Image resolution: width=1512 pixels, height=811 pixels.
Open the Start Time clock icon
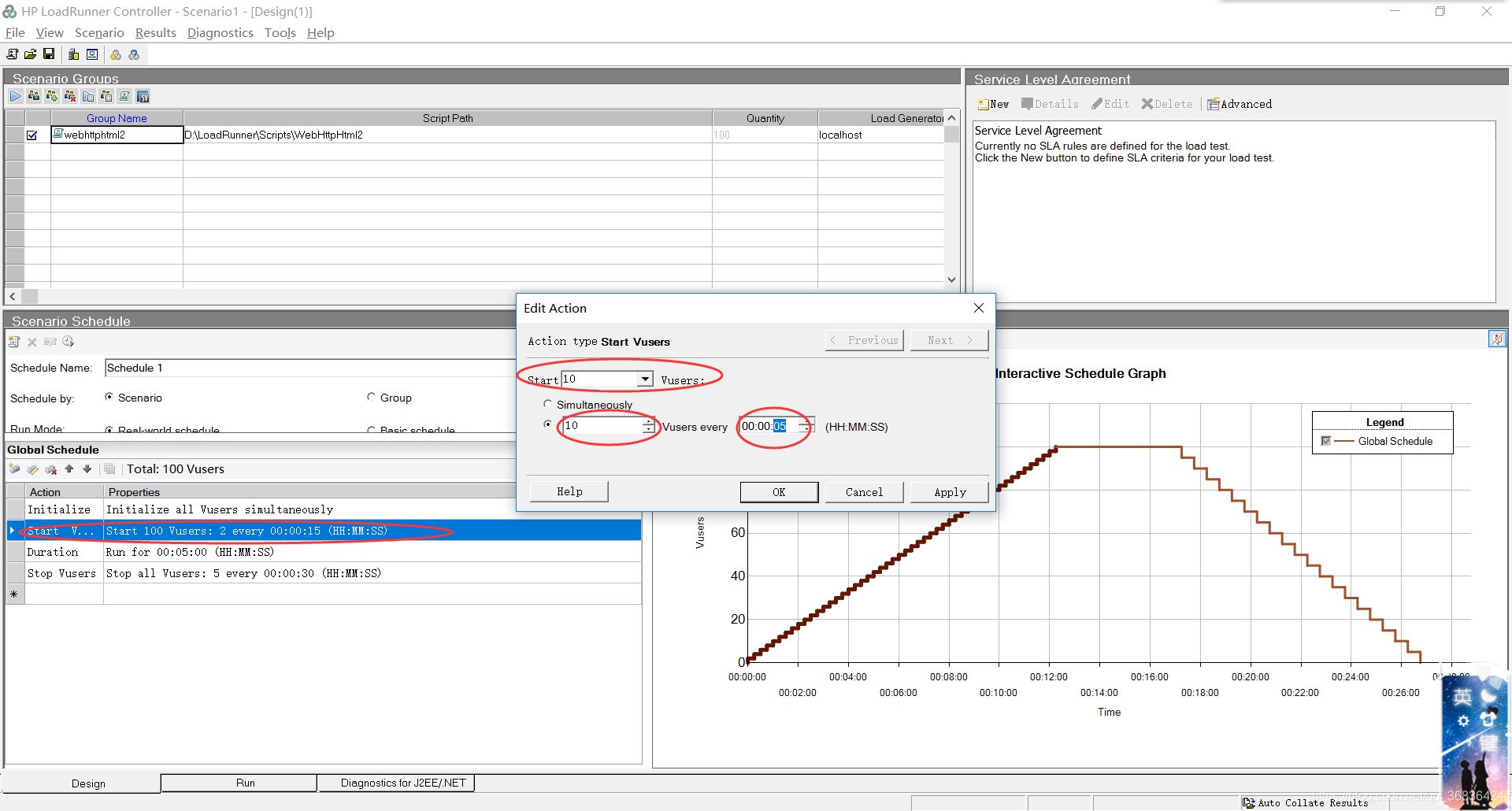(69, 342)
